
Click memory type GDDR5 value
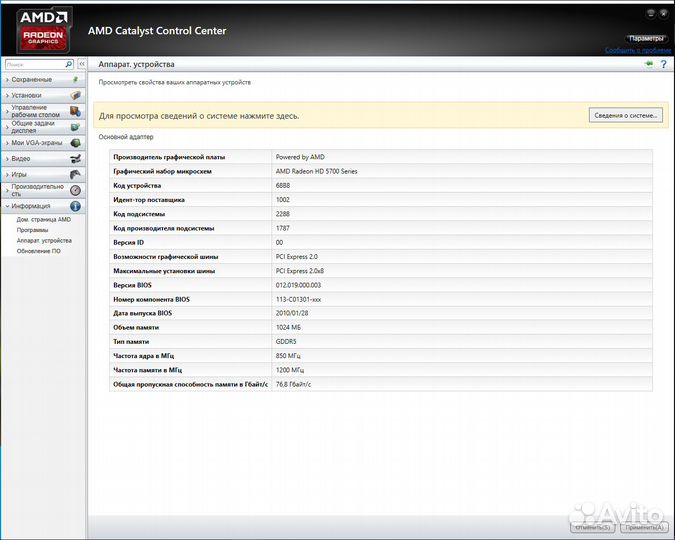[x=286, y=341]
